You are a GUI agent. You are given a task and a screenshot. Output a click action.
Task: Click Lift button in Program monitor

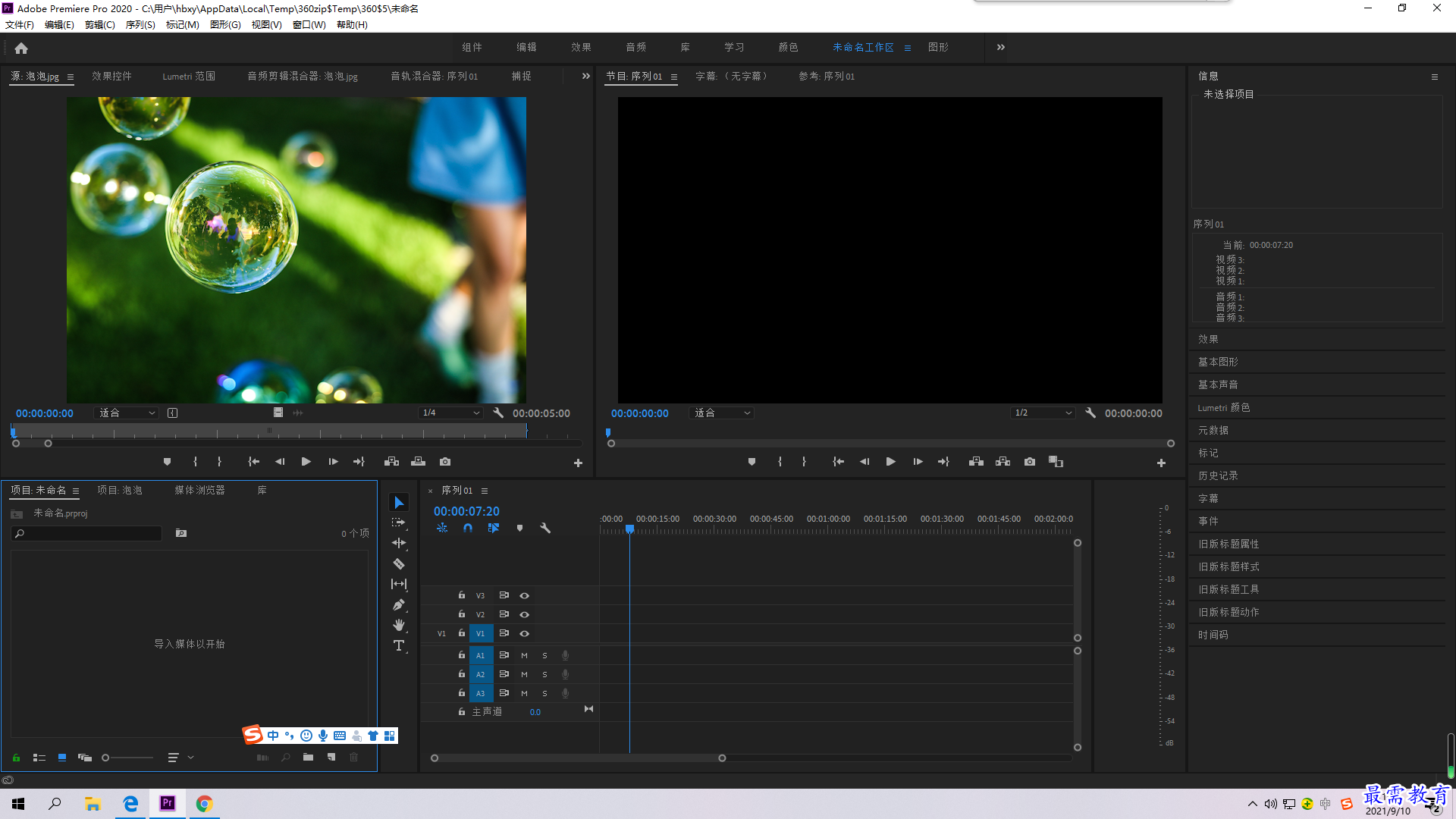tap(976, 462)
